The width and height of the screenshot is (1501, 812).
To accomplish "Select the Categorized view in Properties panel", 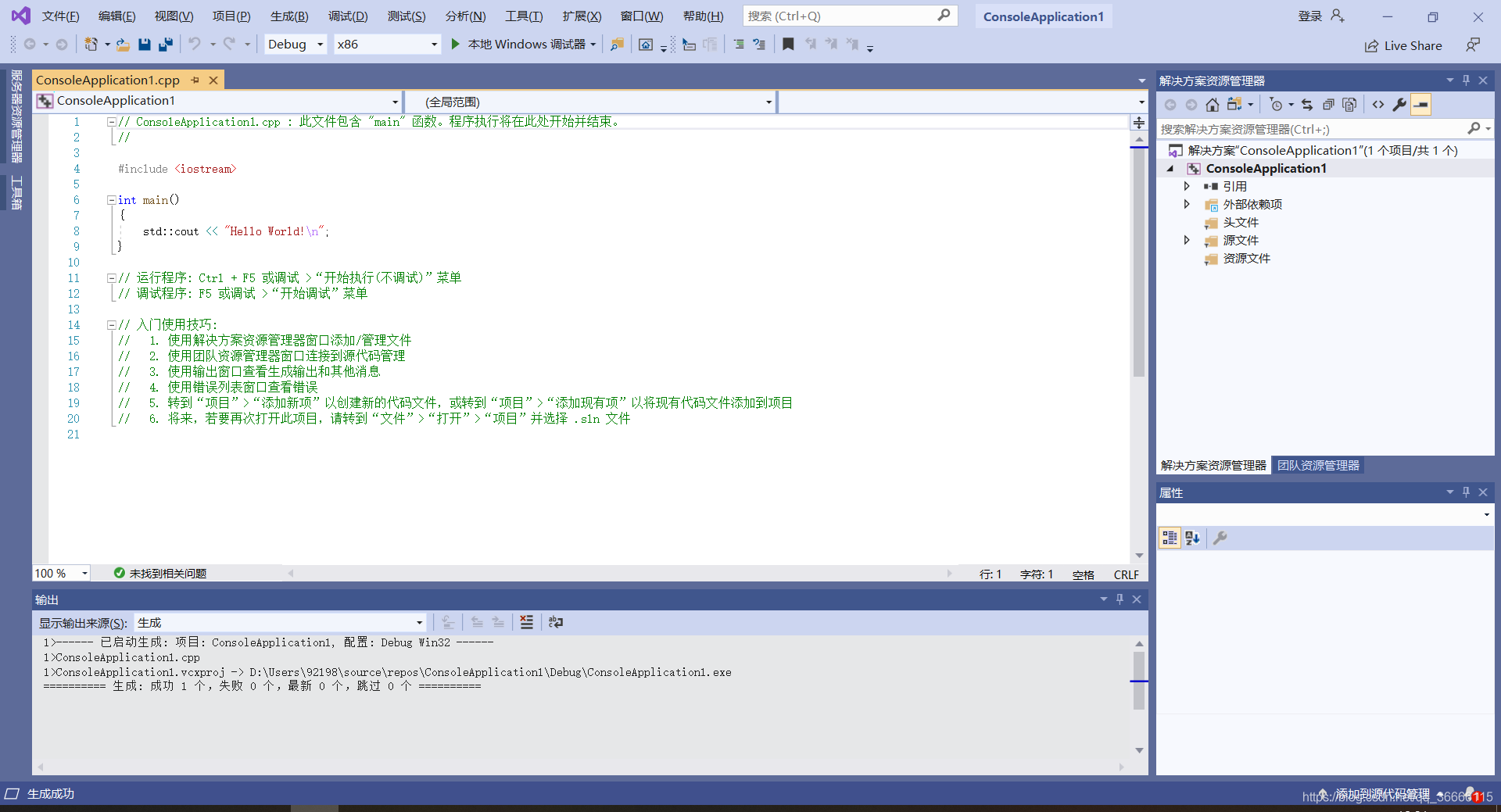I will pyautogui.click(x=1170, y=538).
